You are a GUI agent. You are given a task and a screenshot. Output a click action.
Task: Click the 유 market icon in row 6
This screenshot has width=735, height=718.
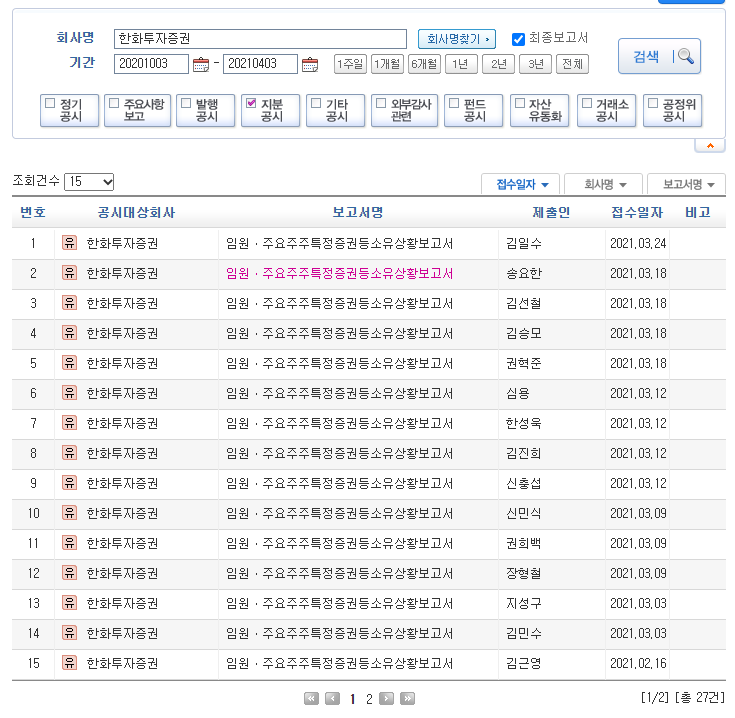pos(69,393)
